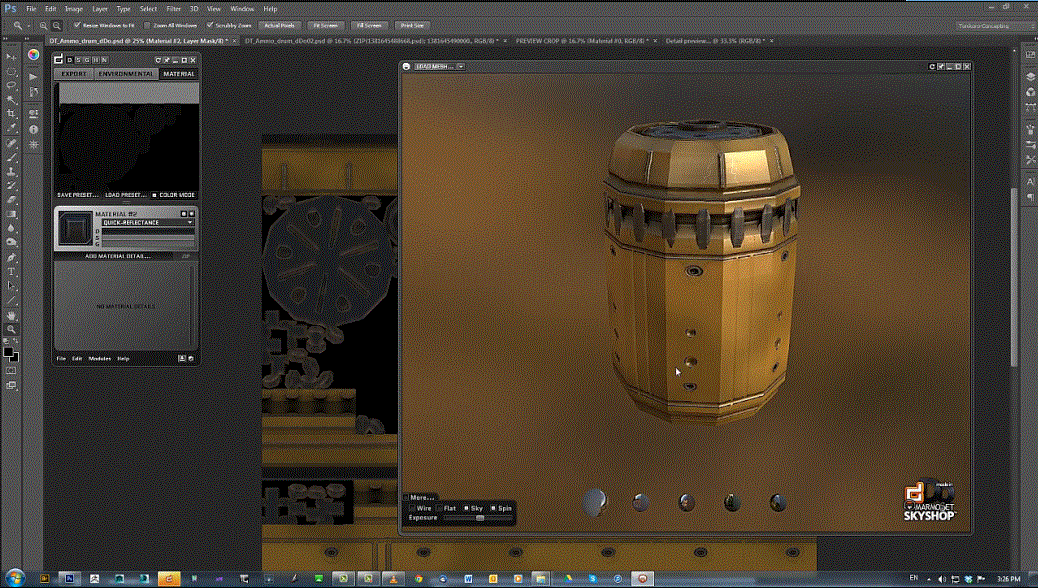This screenshot has width=1038, height=588.
Task: Click the dDo logo icon in the panel
Action: point(59,58)
